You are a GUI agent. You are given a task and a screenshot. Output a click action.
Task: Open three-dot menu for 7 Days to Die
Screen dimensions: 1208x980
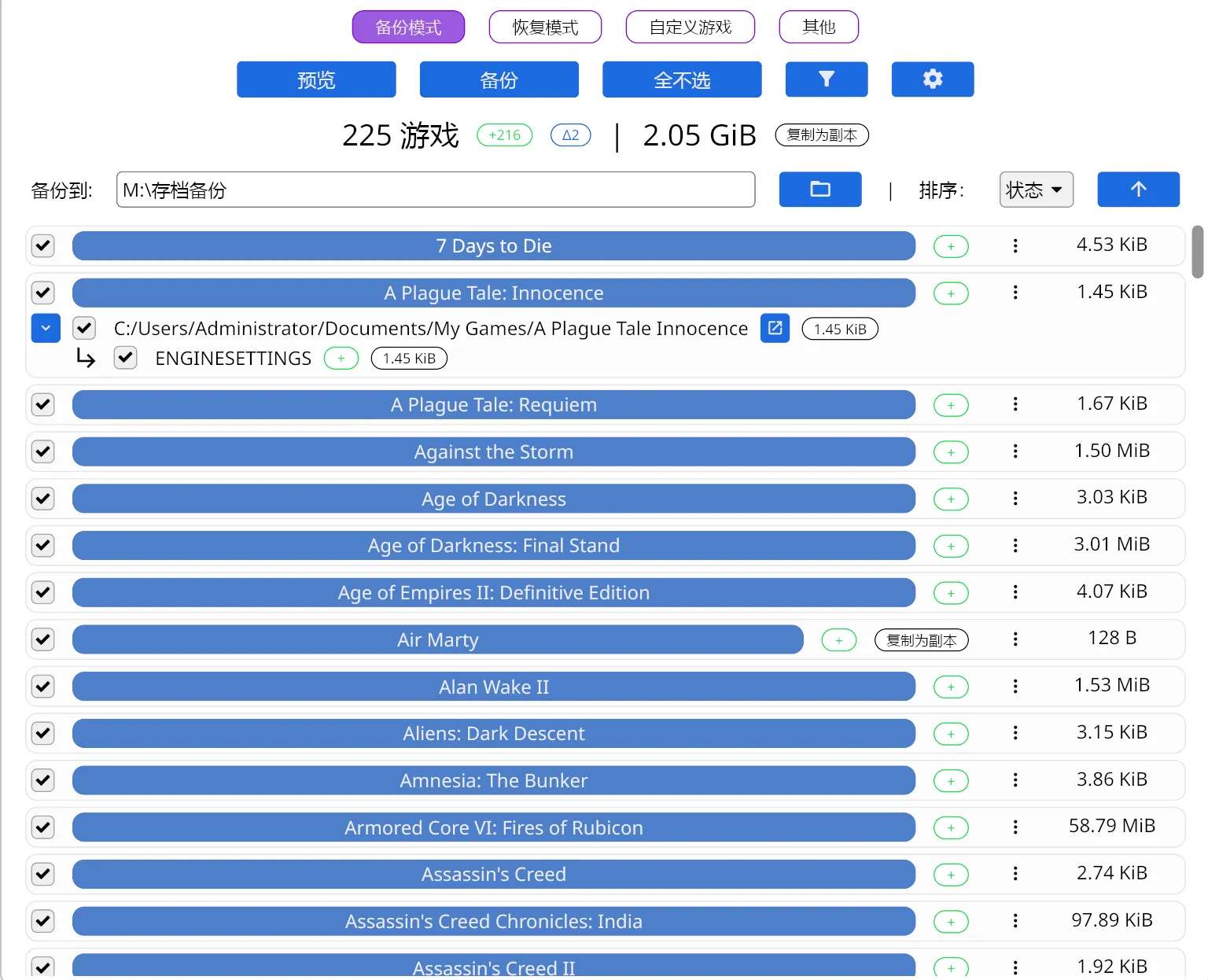click(1015, 246)
